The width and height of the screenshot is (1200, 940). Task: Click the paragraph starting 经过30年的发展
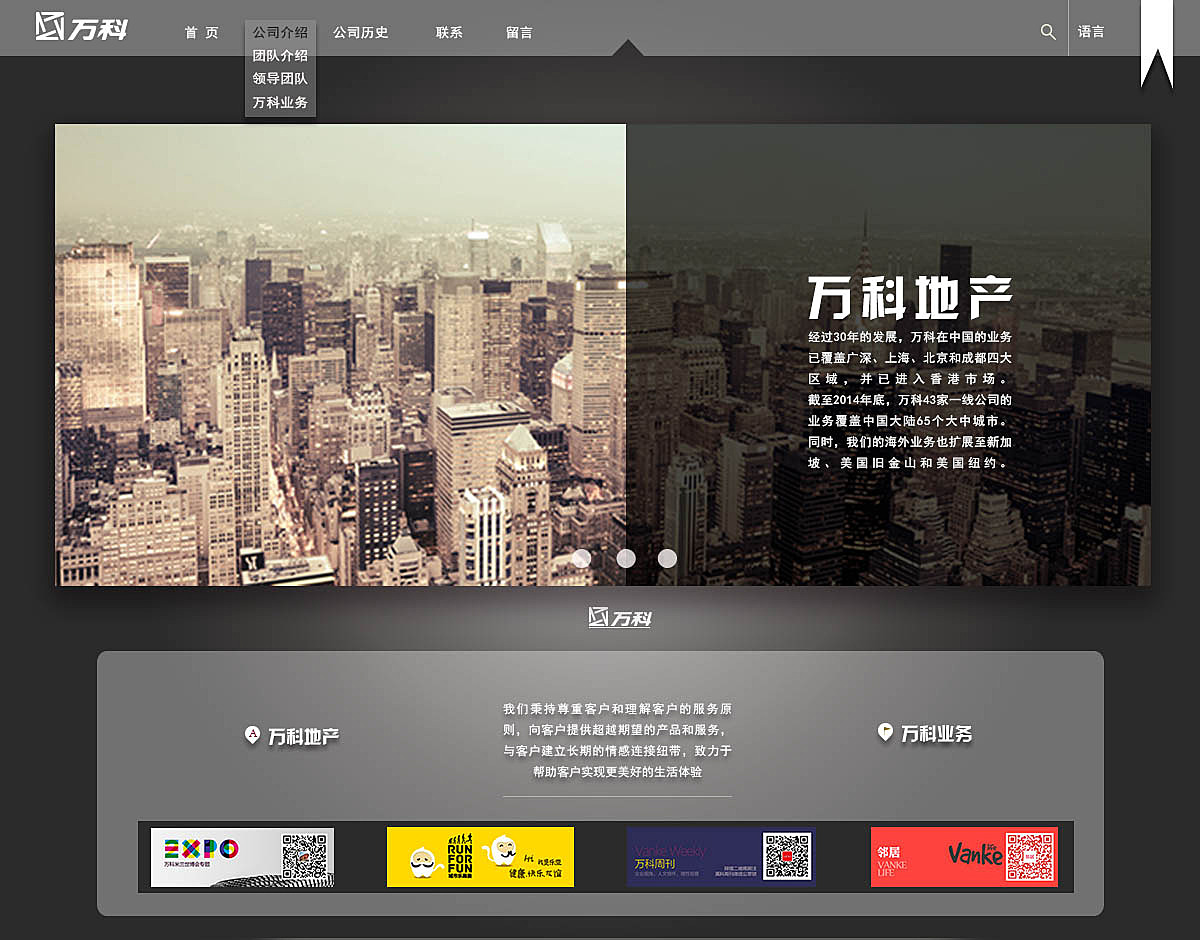[x=910, y=400]
